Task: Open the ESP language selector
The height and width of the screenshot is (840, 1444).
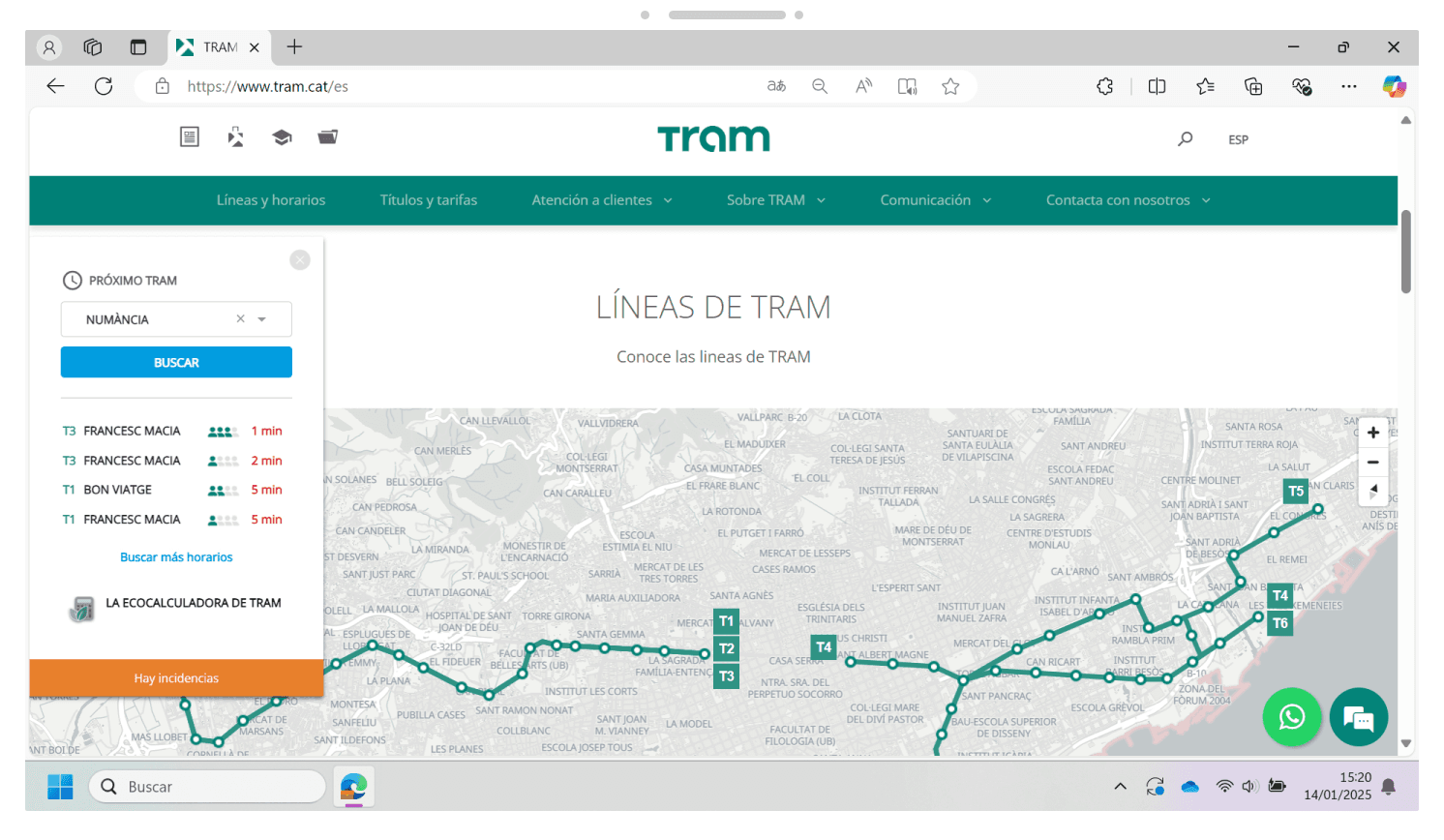Action: click(1238, 139)
